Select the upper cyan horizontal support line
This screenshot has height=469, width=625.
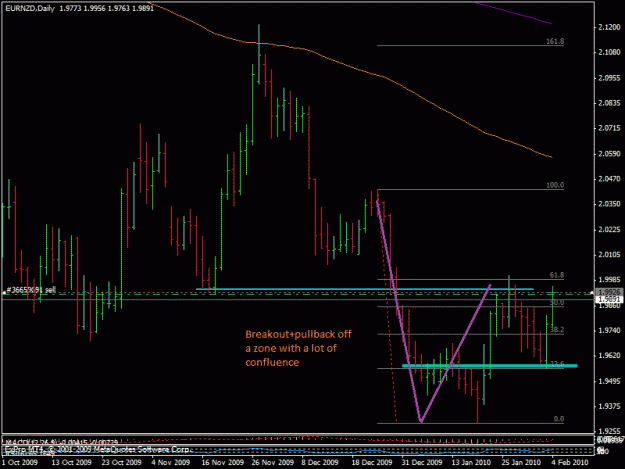365,289
